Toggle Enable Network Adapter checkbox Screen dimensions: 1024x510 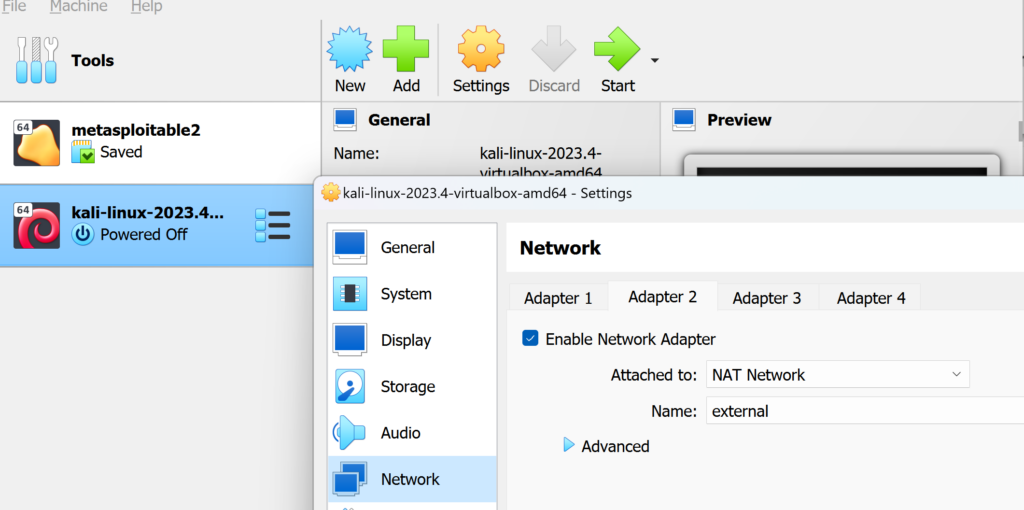click(530, 339)
